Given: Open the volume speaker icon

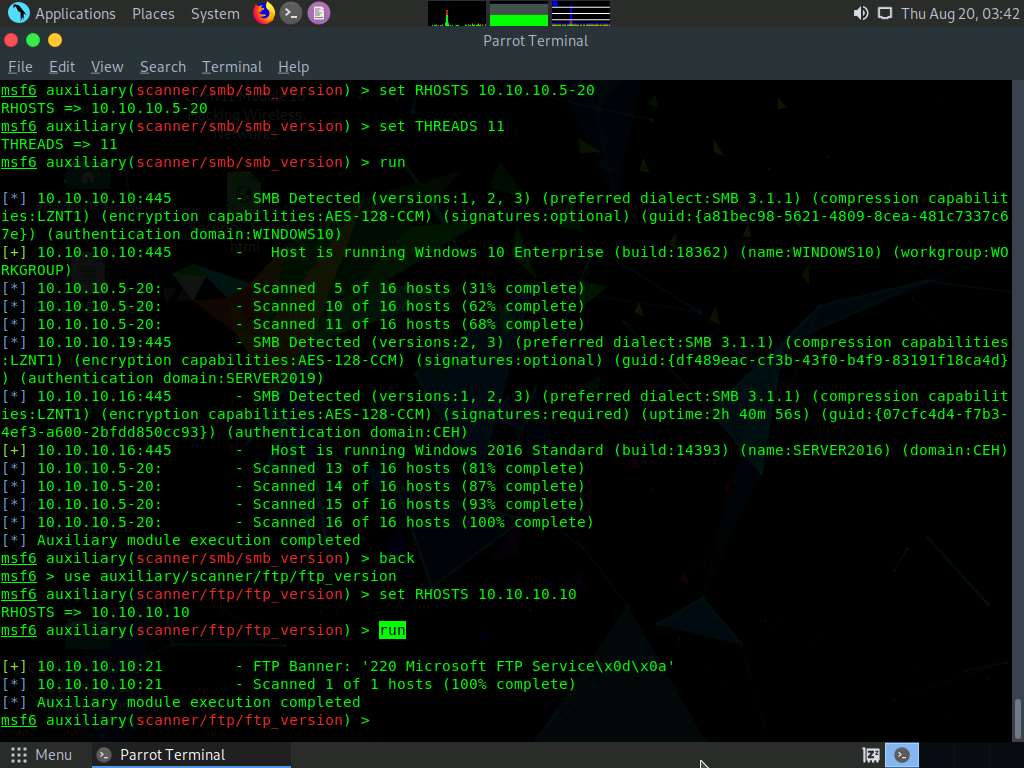Looking at the screenshot, I should coord(861,13).
